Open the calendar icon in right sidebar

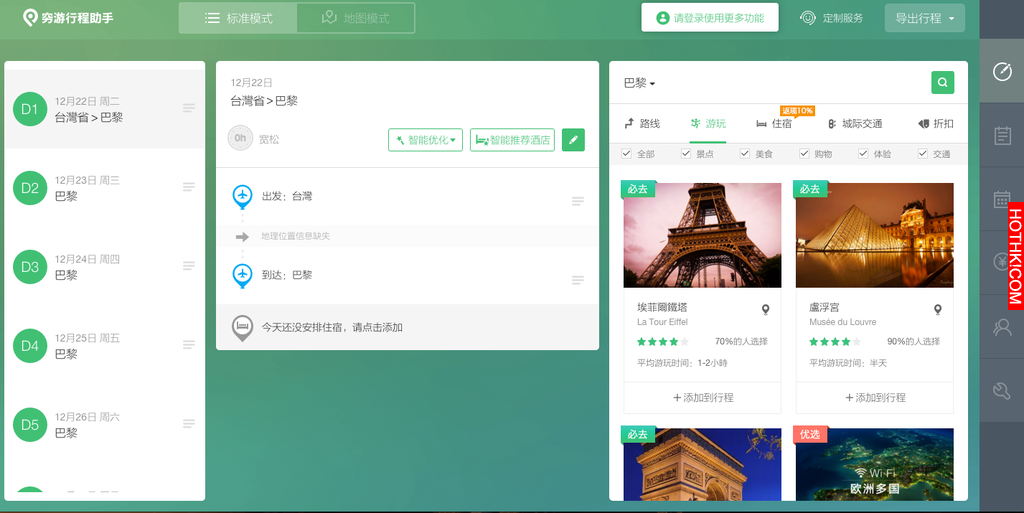tap(1002, 199)
